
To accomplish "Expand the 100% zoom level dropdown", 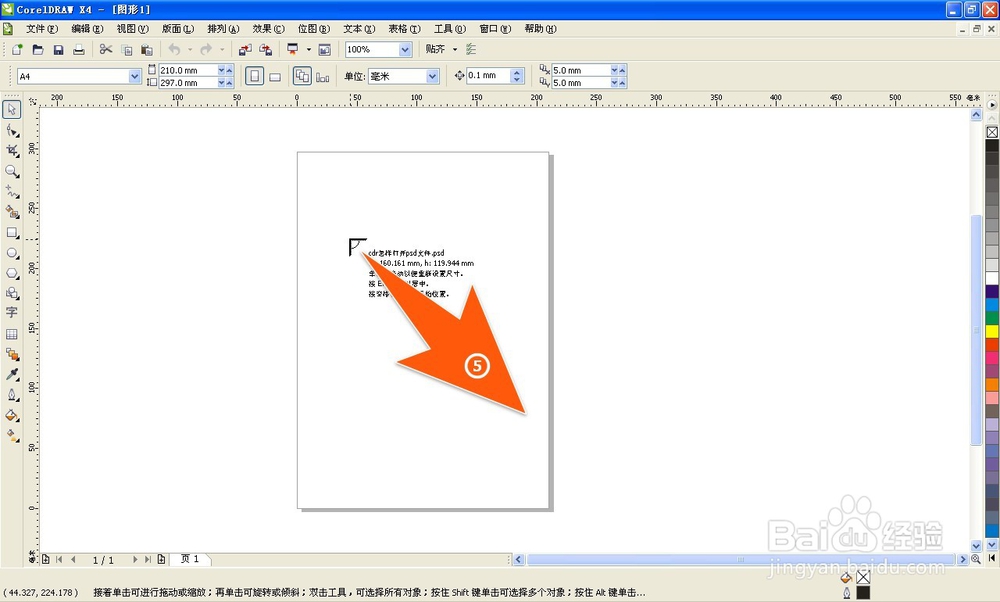I will click(405, 49).
